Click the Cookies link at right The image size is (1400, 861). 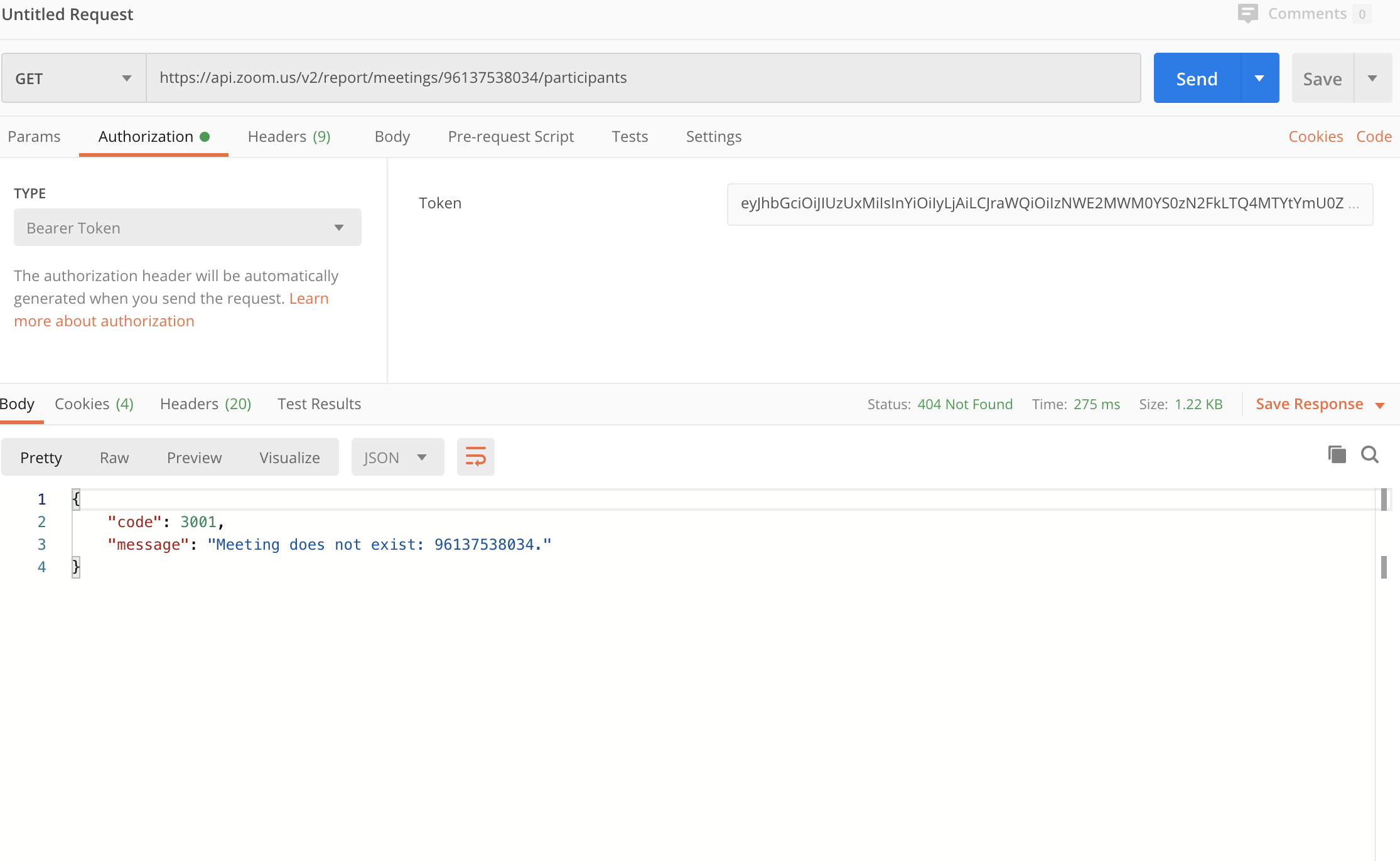coord(1315,137)
